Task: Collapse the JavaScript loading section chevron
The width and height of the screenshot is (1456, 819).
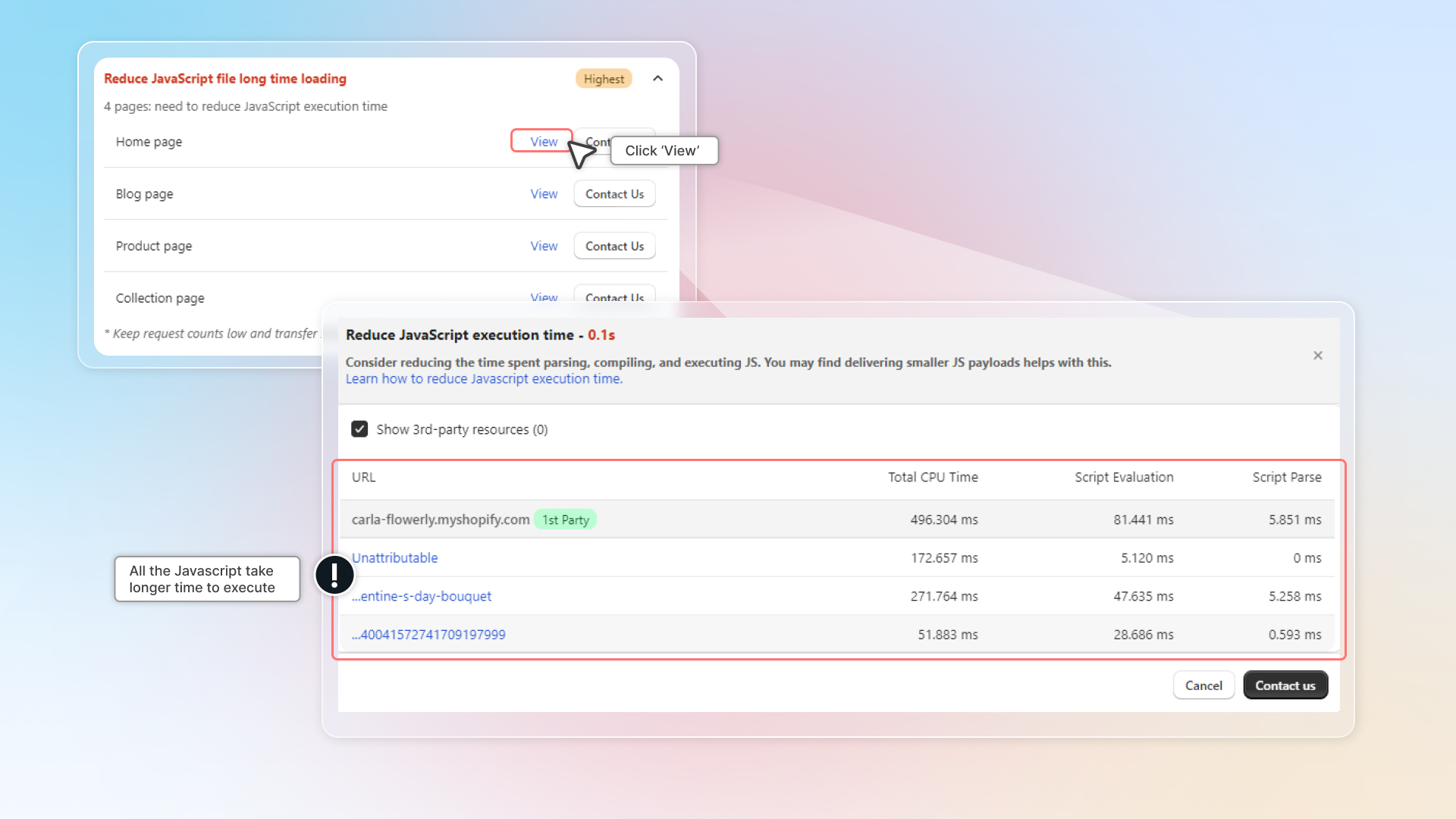Action: [657, 79]
